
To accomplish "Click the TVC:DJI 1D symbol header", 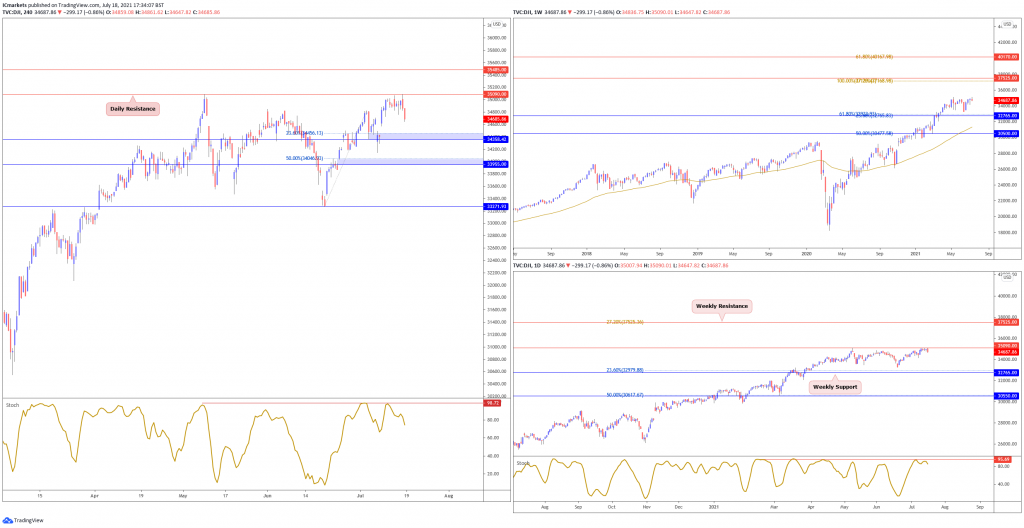I will (527, 266).
